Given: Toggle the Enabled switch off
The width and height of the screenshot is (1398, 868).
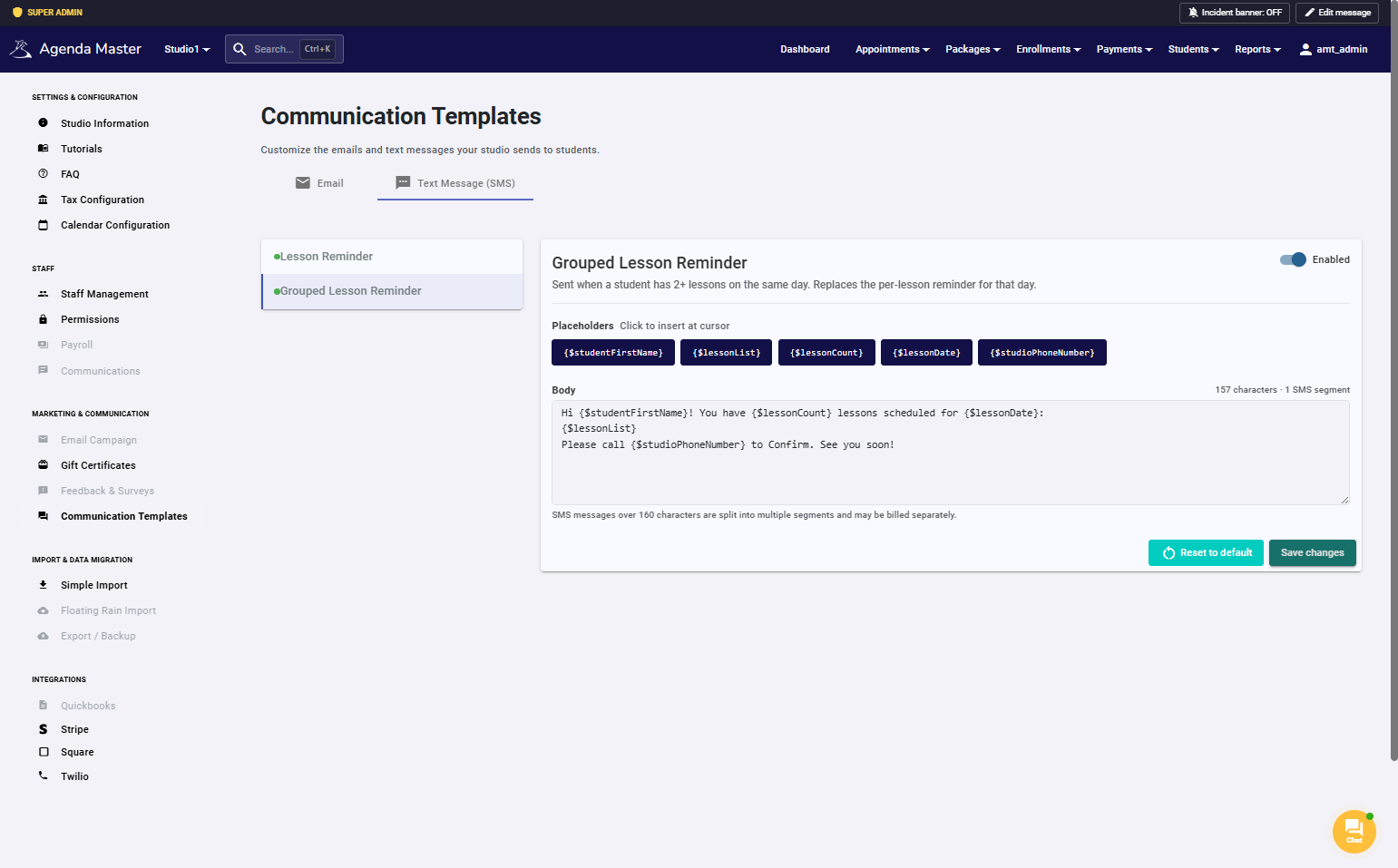Looking at the screenshot, I should [1293, 259].
